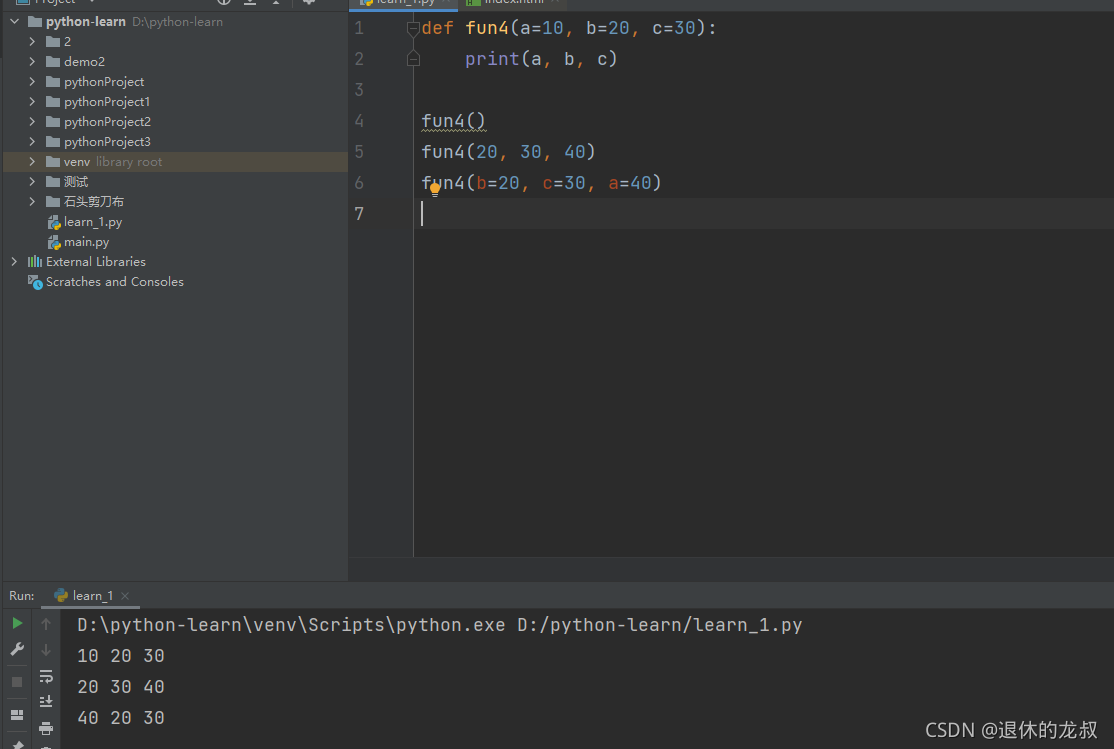The width and height of the screenshot is (1114, 749).
Task: Select the pythonProject1 folder row
Action: 175,101
